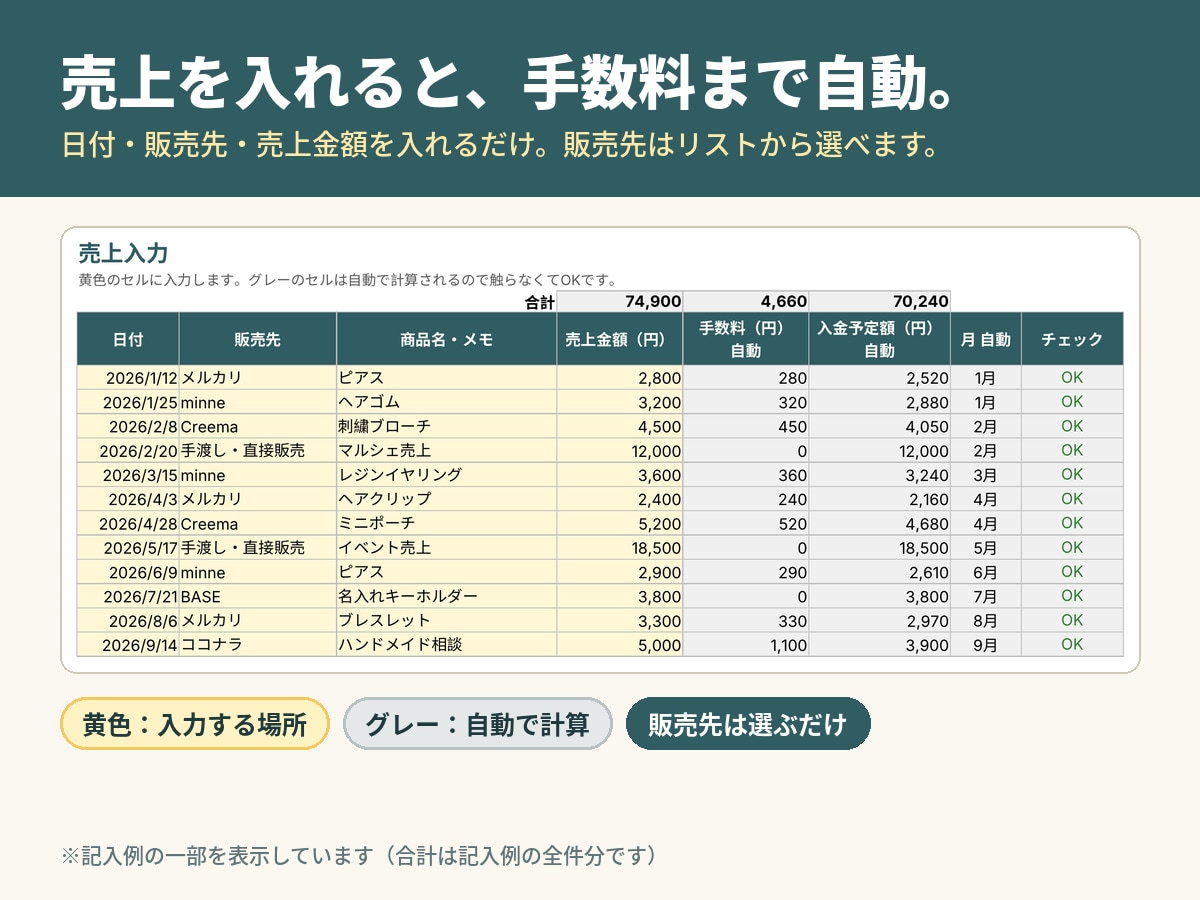This screenshot has height=900, width=1200.
Task: Click date cell 2026/1/25
Action: pos(128,402)
